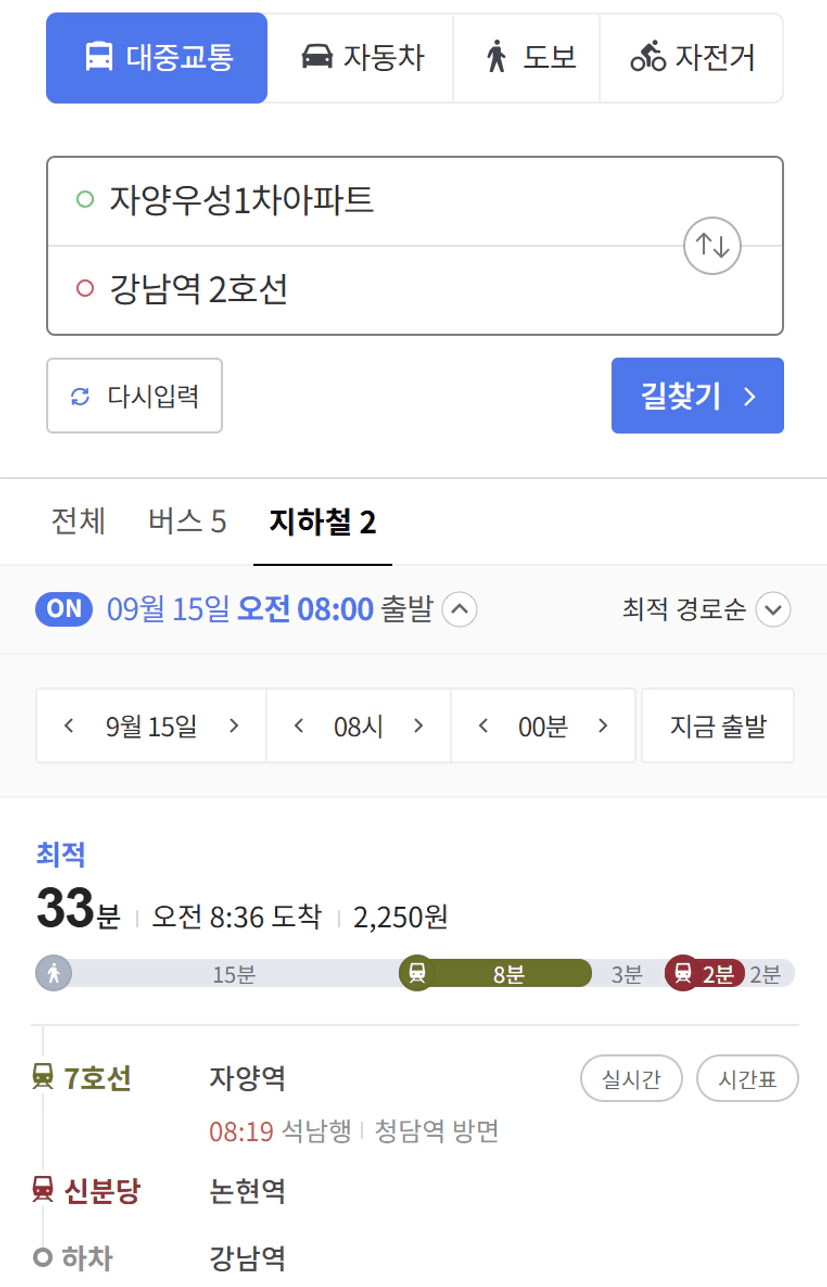Viewport: 827px width, 1287px height.
Task: Click the refresh icon on 다시입력
Action: click(x=80, y=397)
